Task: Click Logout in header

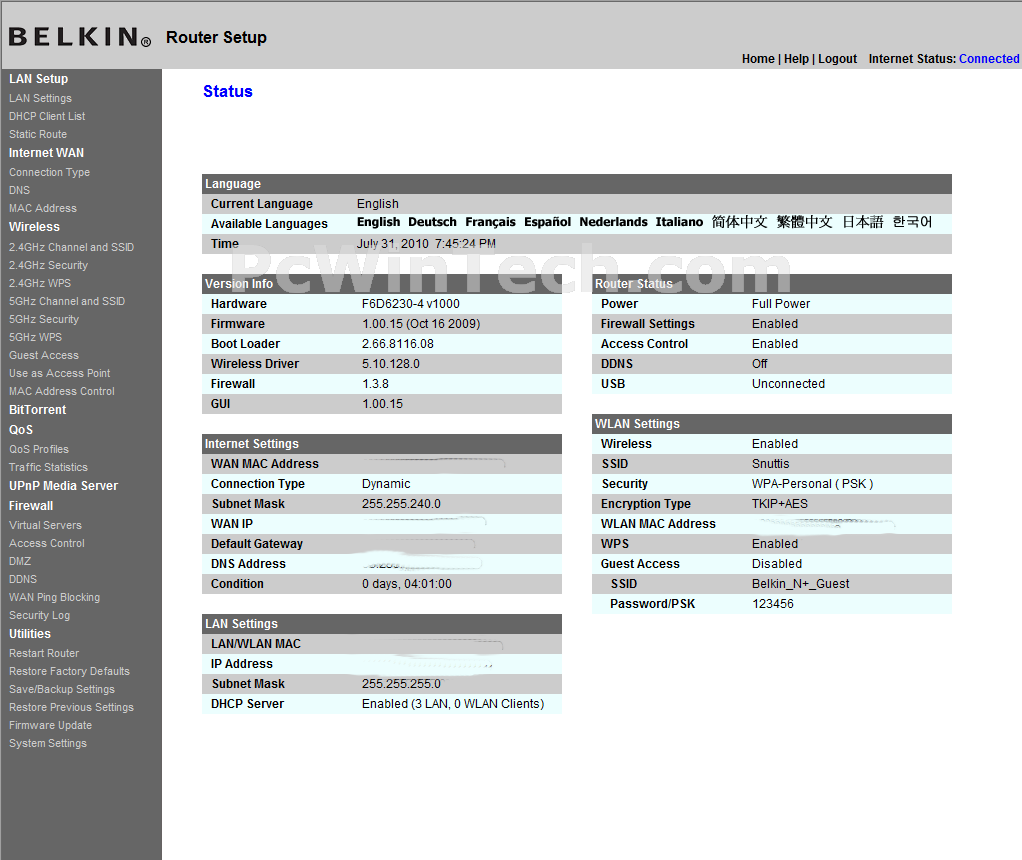Action: pos(838,59)
